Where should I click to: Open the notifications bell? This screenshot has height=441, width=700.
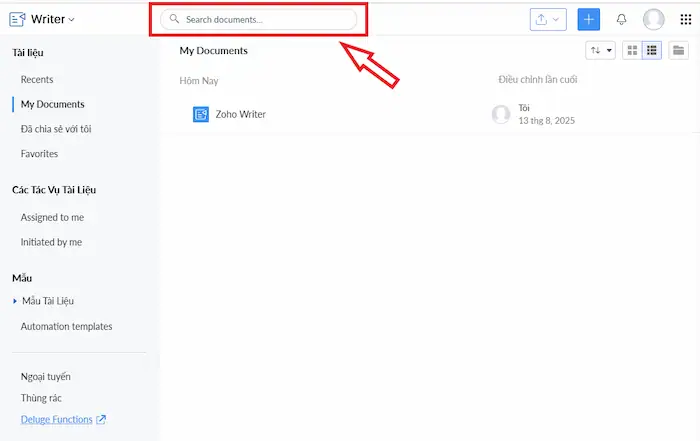click(622, 19)
